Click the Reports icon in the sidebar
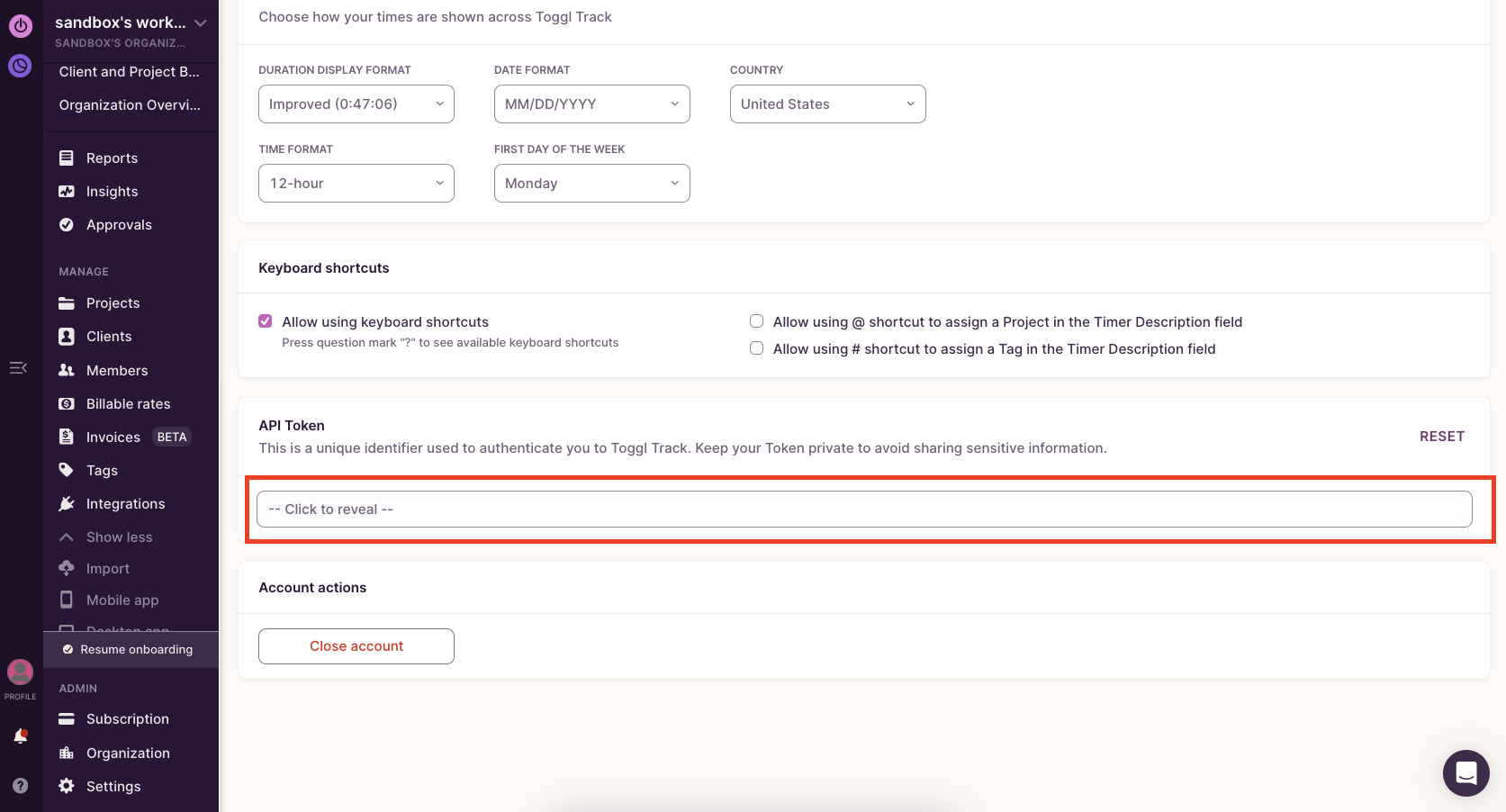This screenshot has height=812, width=1506. tap(67, 157)
